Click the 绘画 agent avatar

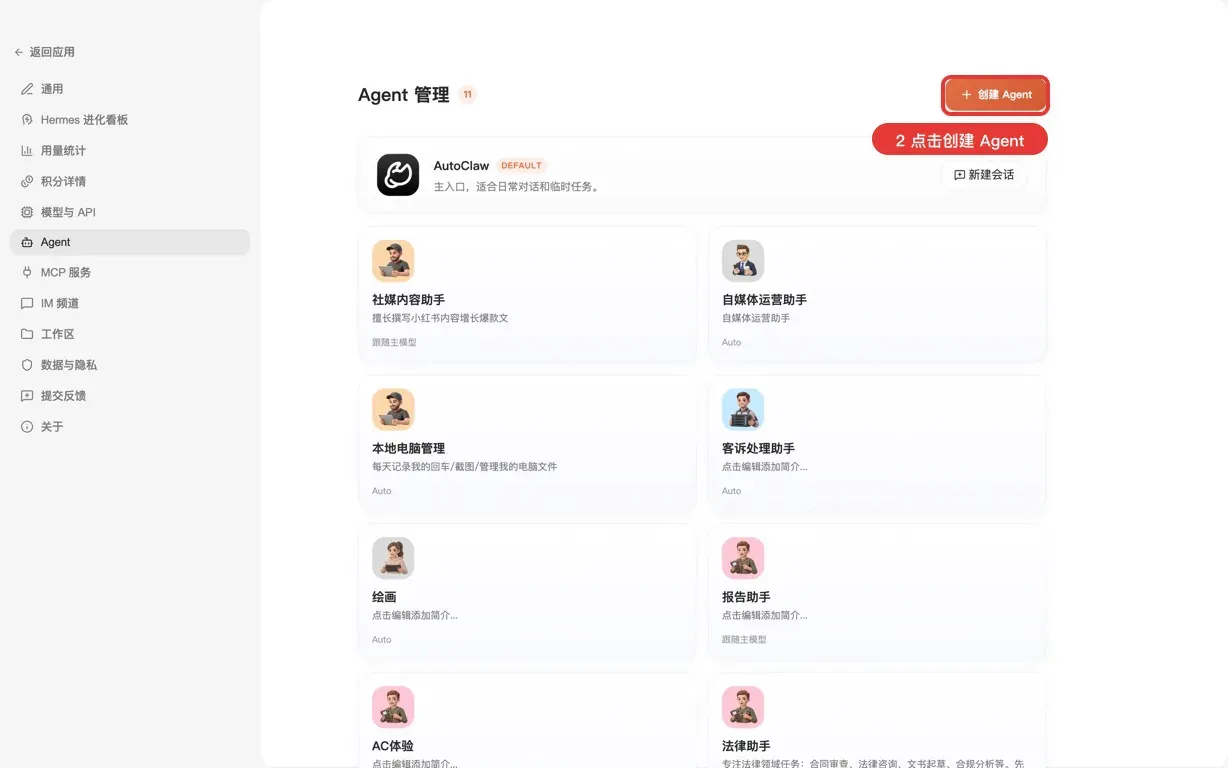pyautogui.click(x=393, y=559)
